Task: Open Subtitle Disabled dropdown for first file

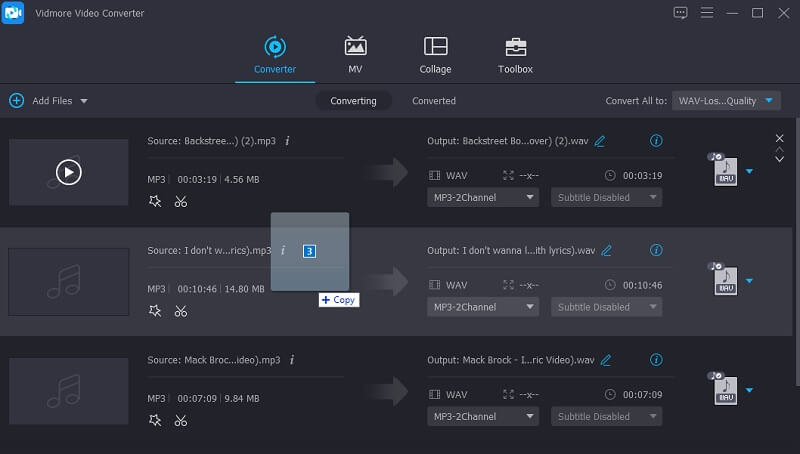Action: [606, 197]
